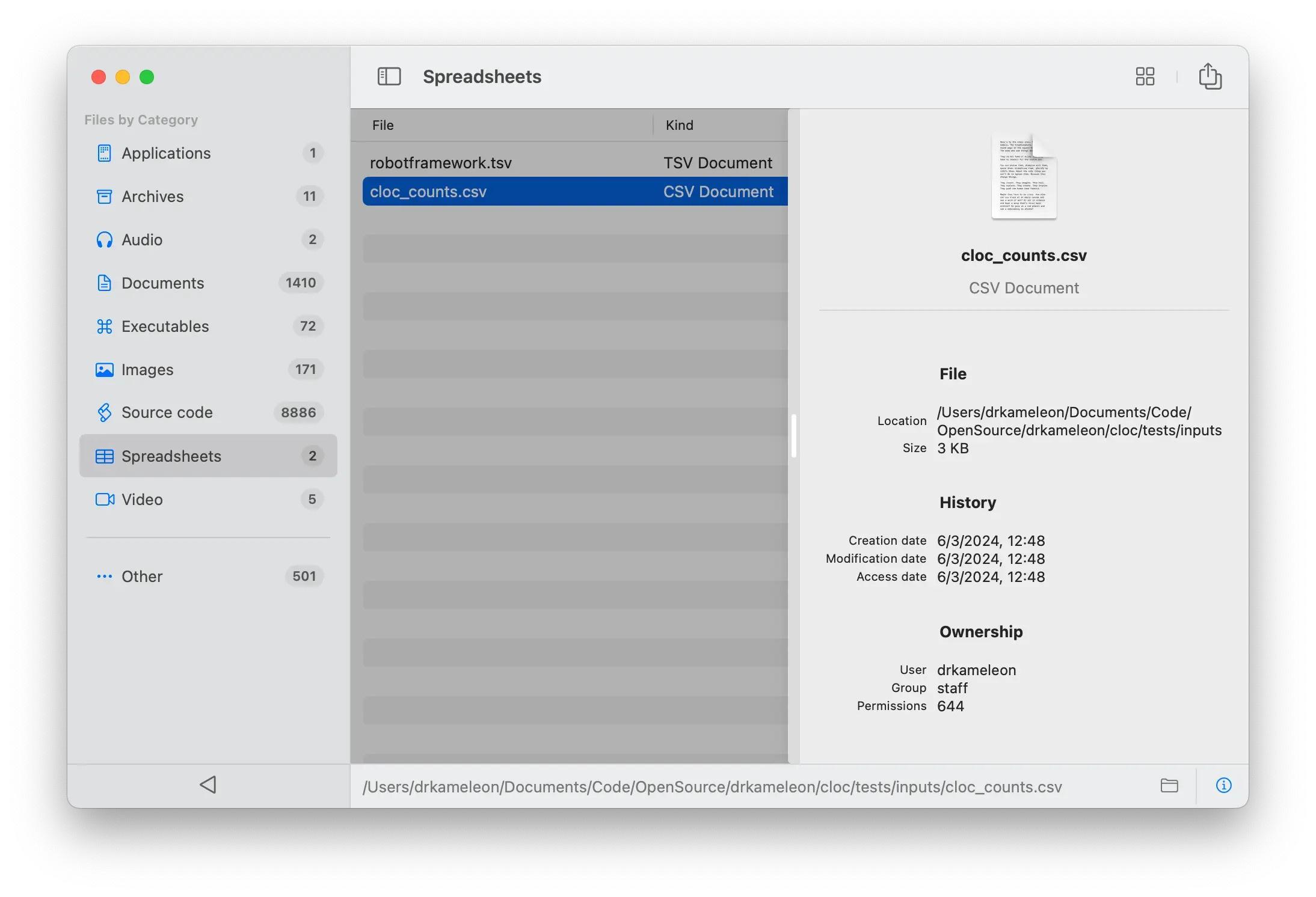1316x897 pixels.
Task: Show the Documents category
Action: (162, 283)
